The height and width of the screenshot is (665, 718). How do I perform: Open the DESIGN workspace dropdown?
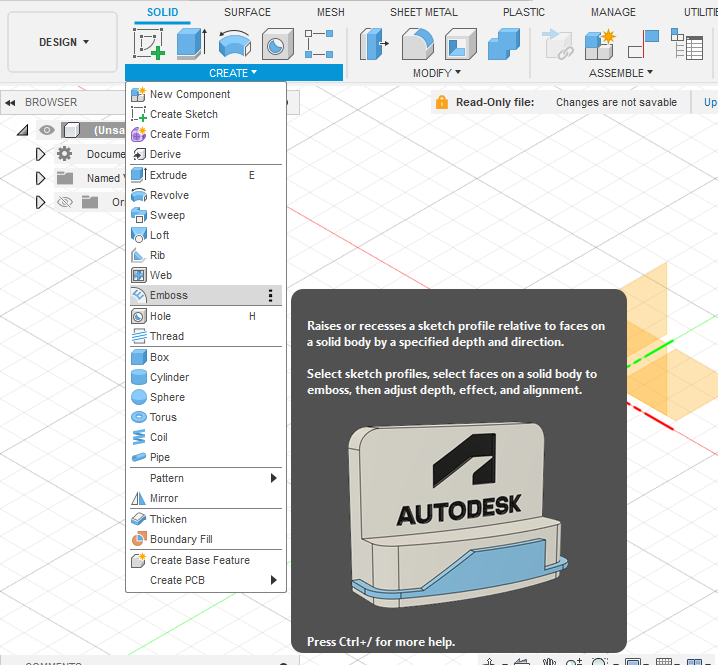[63, 42]
